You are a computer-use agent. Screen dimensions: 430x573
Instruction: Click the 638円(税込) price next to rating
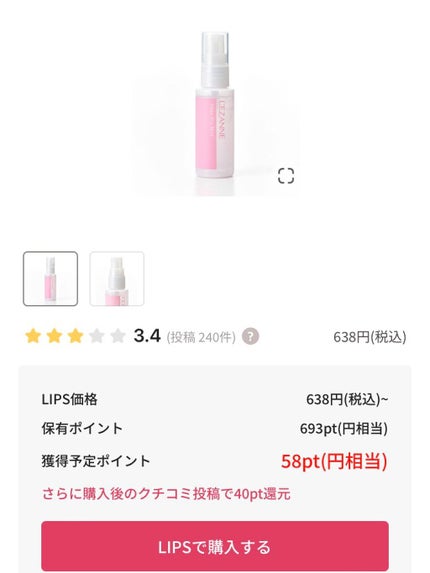(x=369, y=337)
